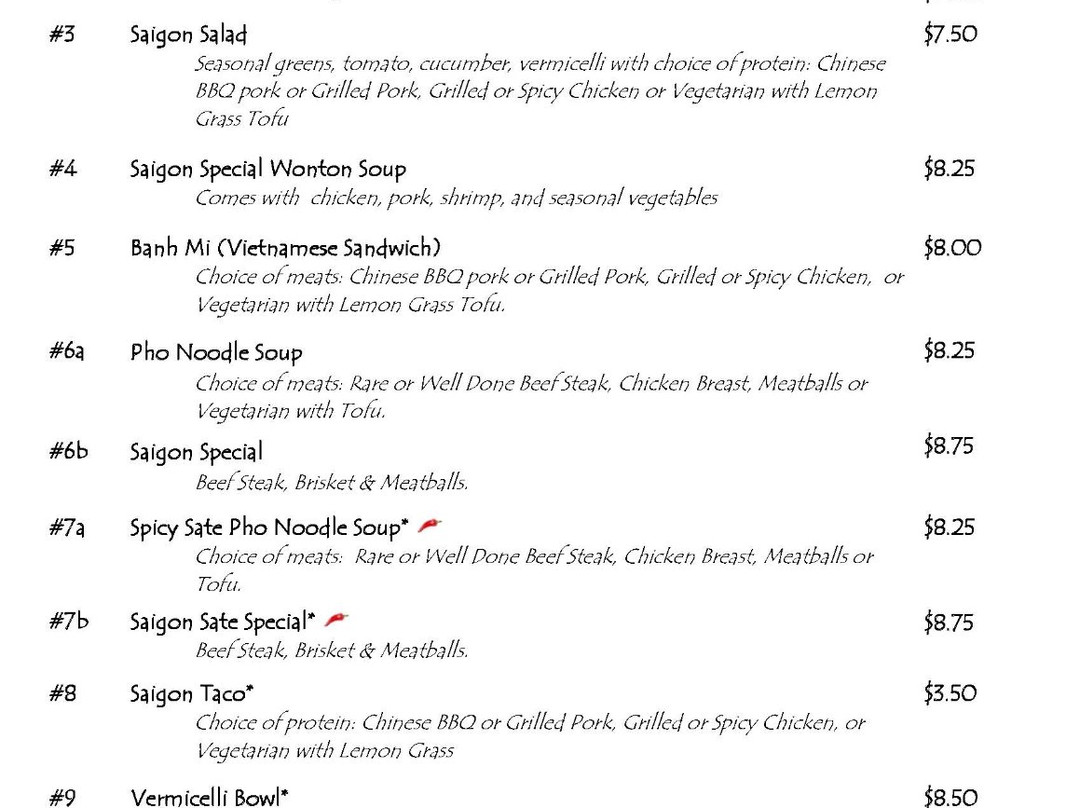Click the Saigon Taco item name
Image resolution: width=1080 pixels, height=808 pixels.
[x=191, y=693]
